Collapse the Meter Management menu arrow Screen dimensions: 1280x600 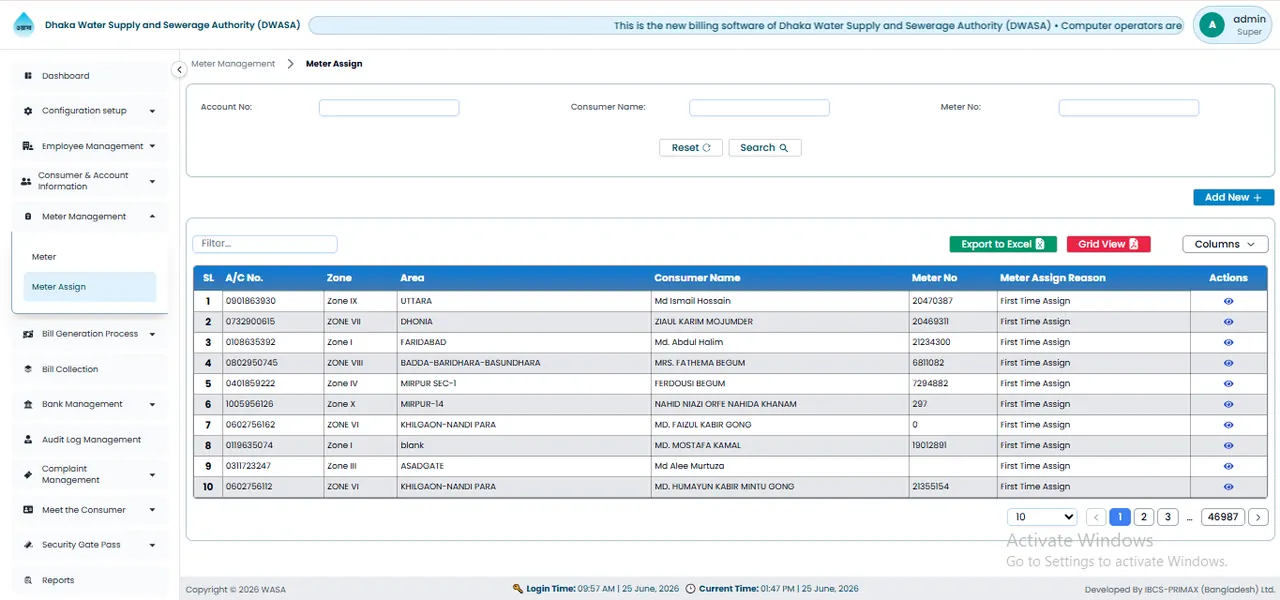[x=152, y=217]
